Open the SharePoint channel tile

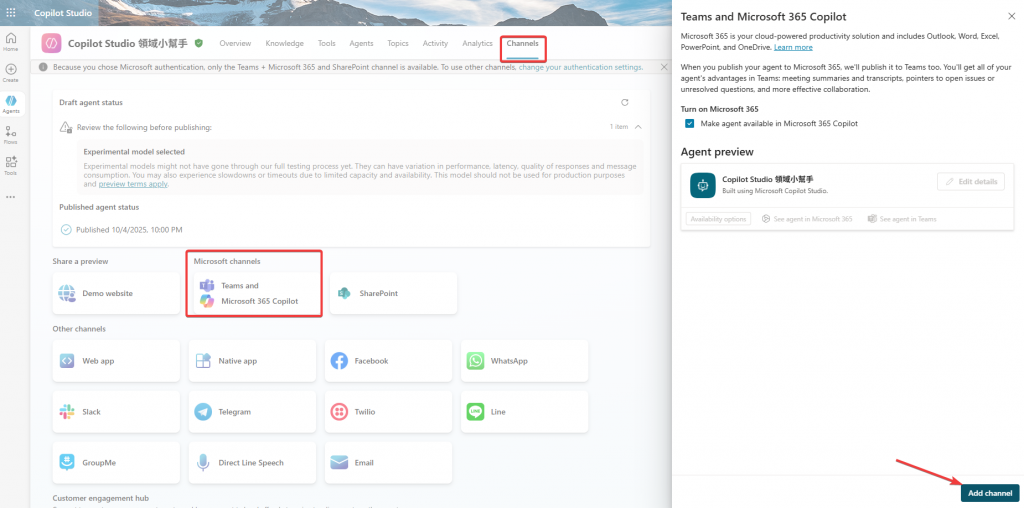(393, 293)
